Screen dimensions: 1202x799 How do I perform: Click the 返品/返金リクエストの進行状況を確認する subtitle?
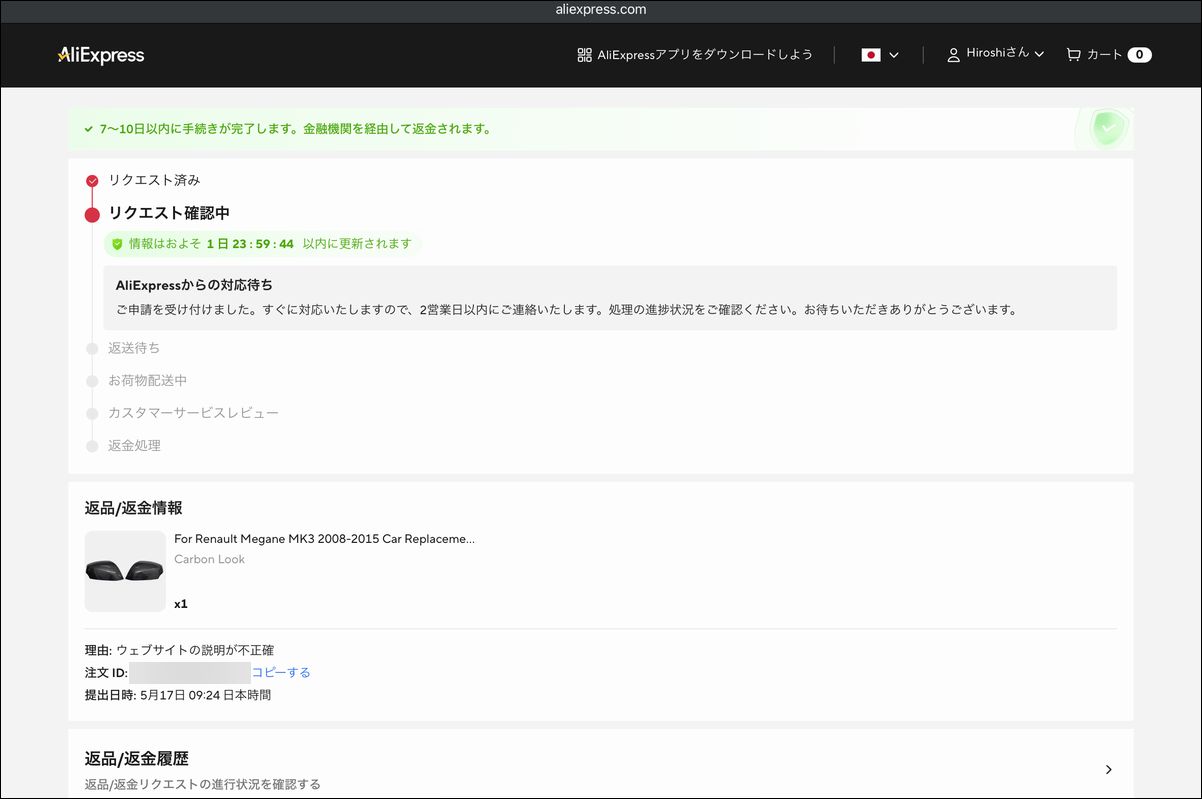203,784
